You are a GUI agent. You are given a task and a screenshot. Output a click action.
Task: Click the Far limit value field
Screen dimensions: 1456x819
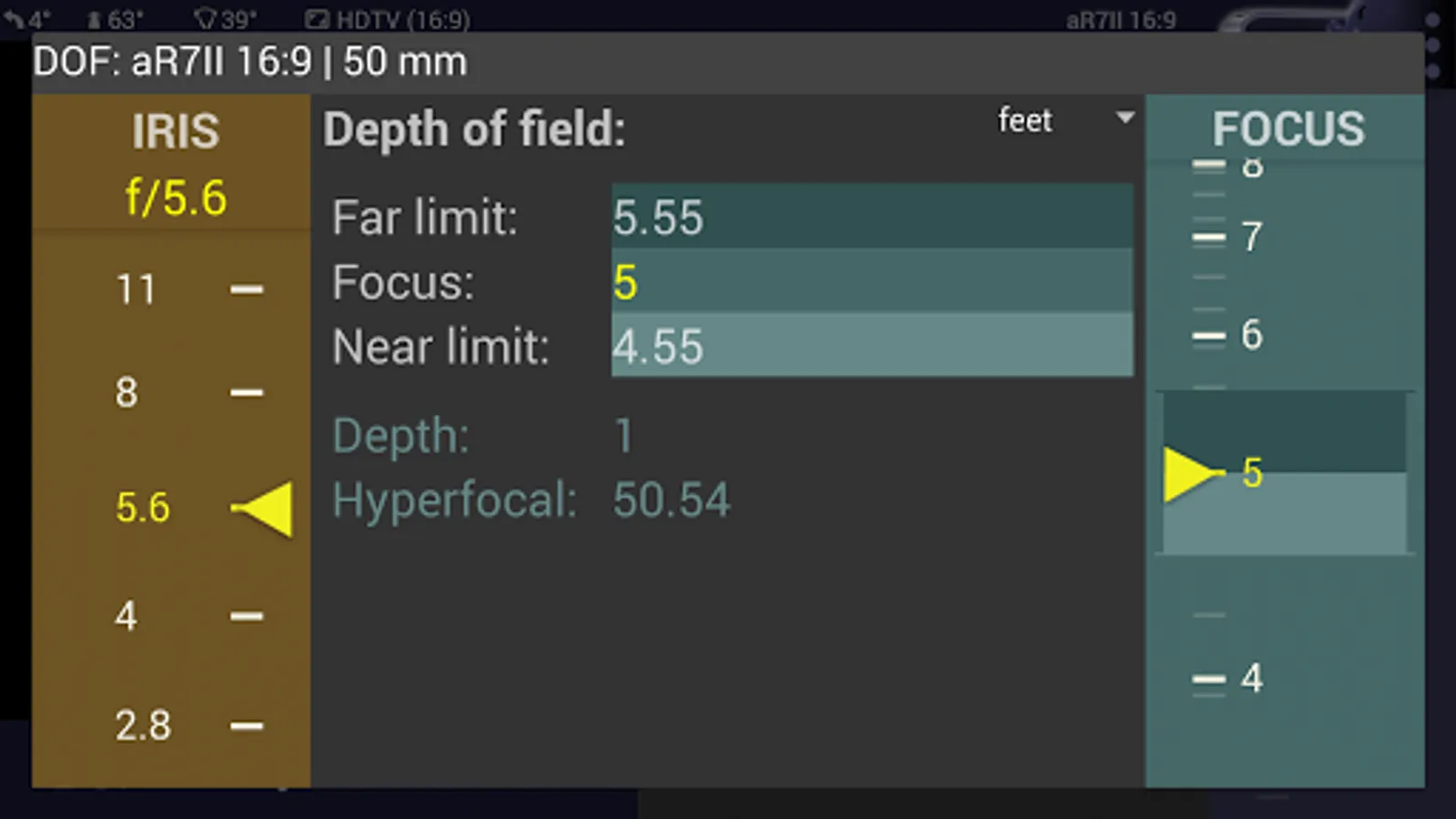pyautogui.click(x=871, y=217)
